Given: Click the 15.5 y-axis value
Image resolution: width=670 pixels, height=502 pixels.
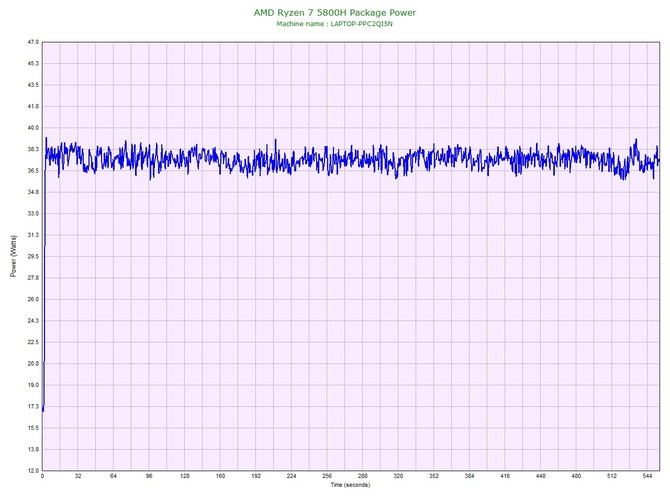Looking at the screenshot, I should [33, 428].
